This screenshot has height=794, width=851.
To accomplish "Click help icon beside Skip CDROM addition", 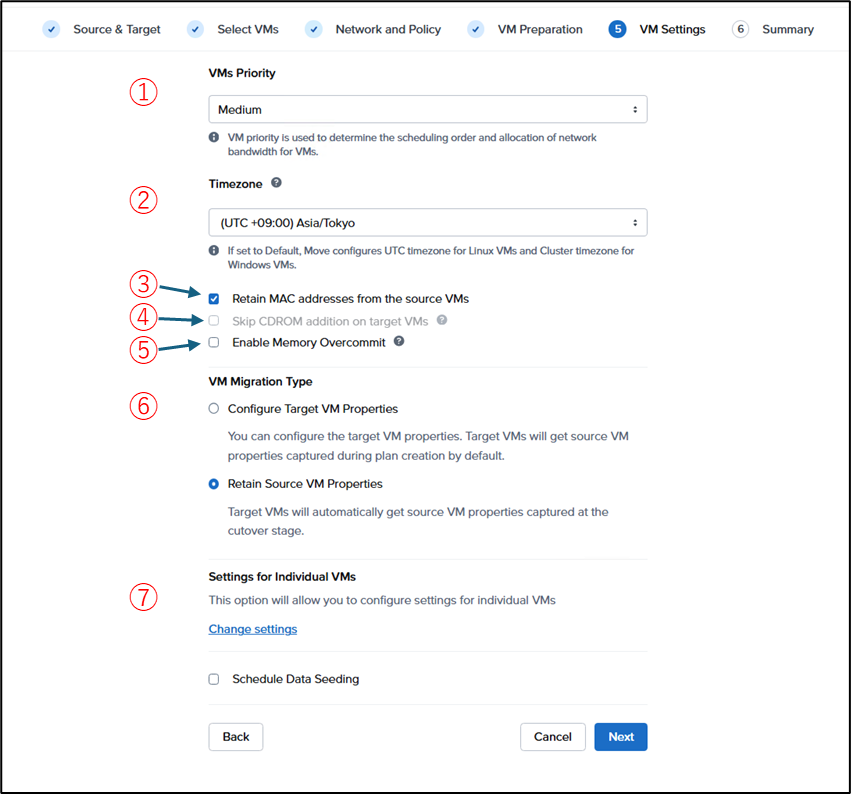I will [x=441, y=321].
